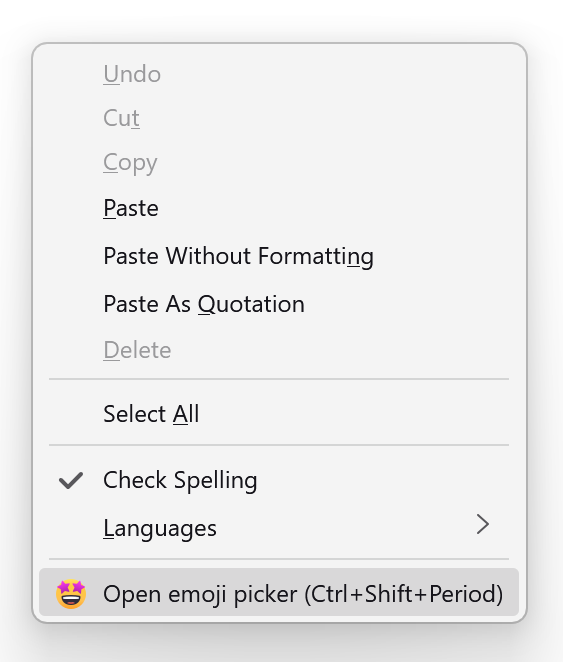This screenshot has height=662, width=563.
Task: Click the greyed-out Delete entry
Action: tap(279, 350)
